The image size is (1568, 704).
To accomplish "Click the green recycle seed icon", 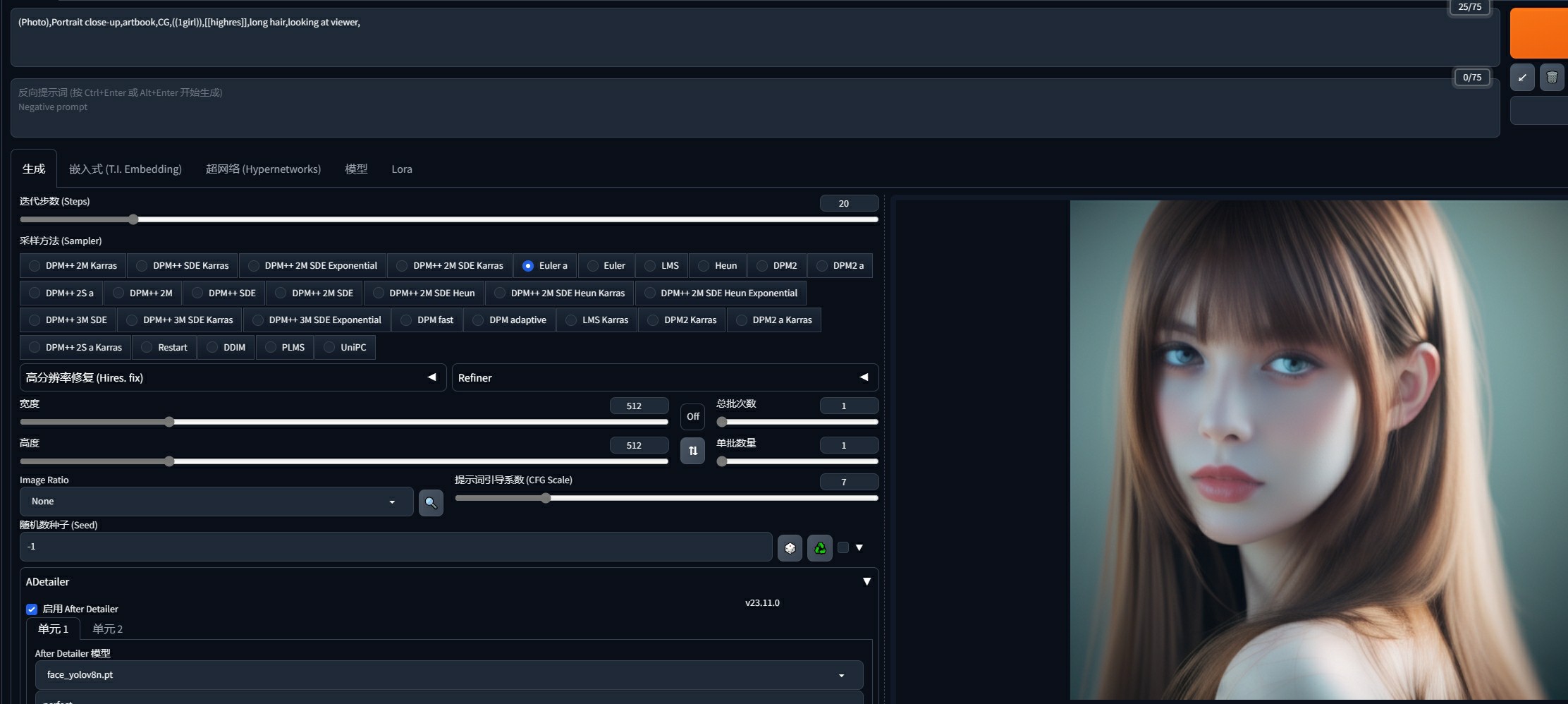I will point(819,548).
